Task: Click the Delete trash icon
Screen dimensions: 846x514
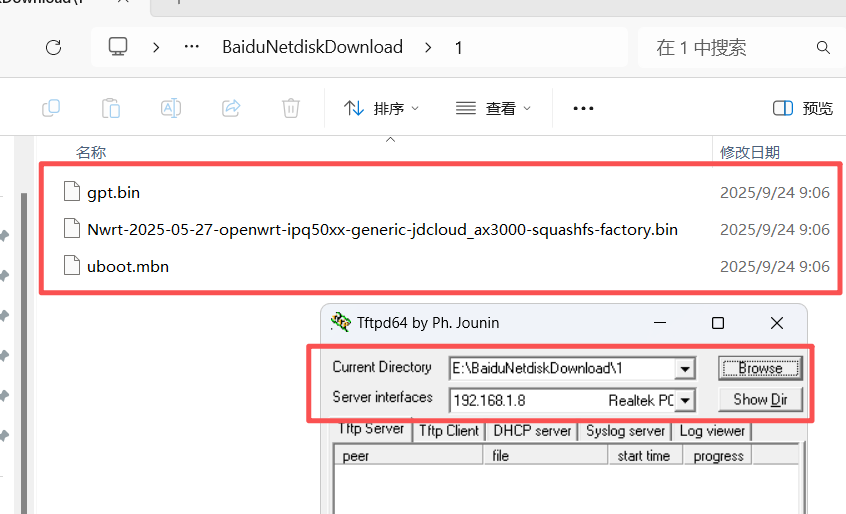Action: (x=291, y=108)
